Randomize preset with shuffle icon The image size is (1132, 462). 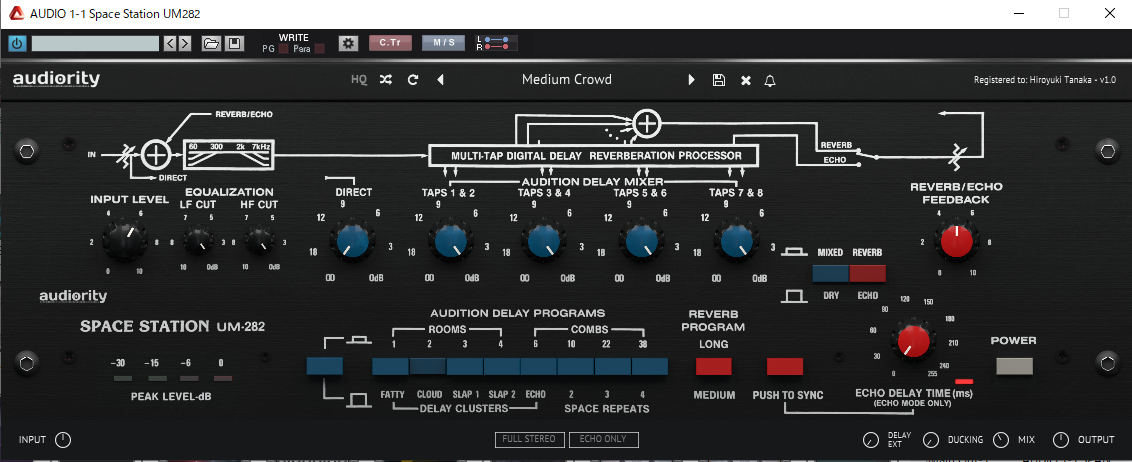click(x=386, y=80)
